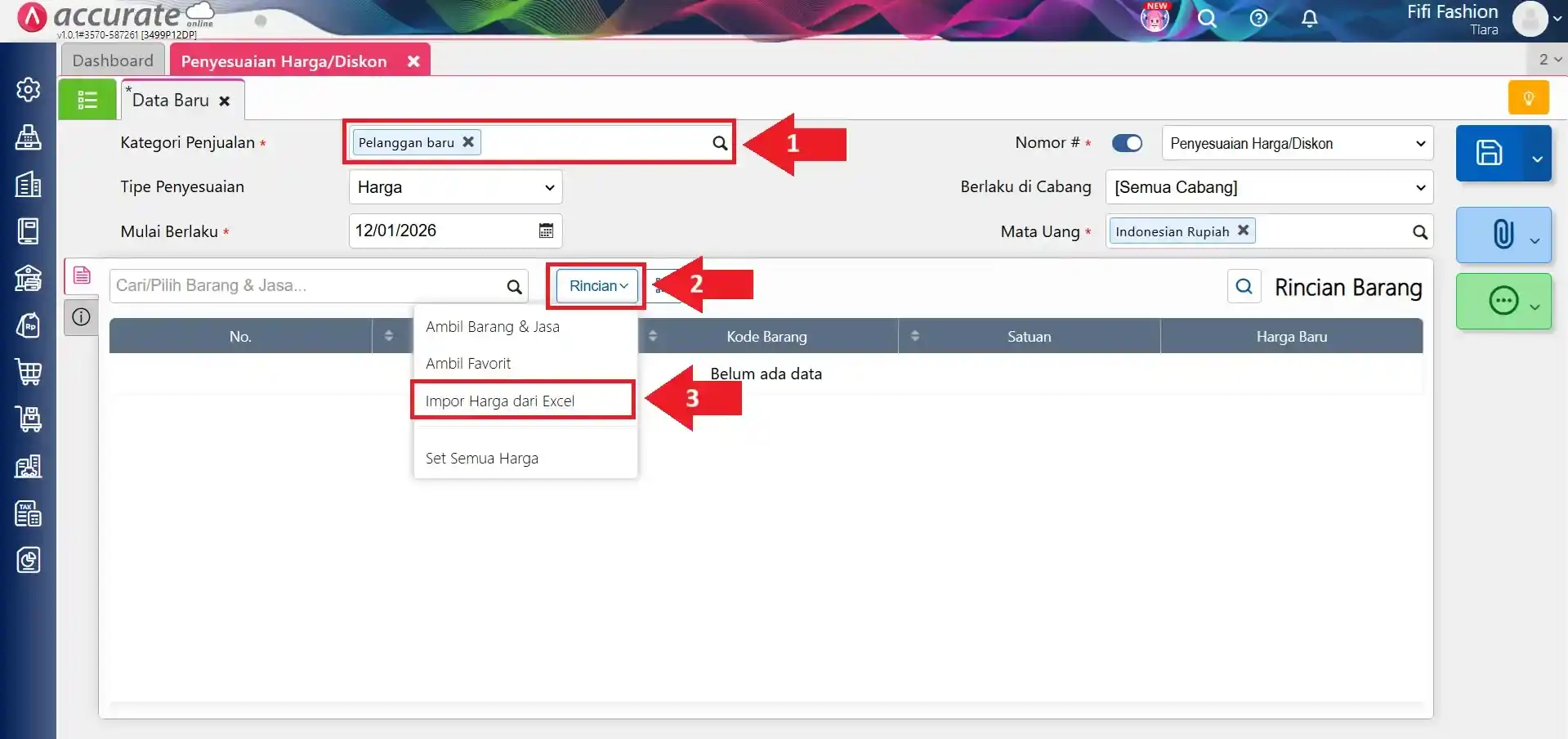Open the tax calculator sidebar icon
This screenshot has height=739, width=1568.
(29, 513)
